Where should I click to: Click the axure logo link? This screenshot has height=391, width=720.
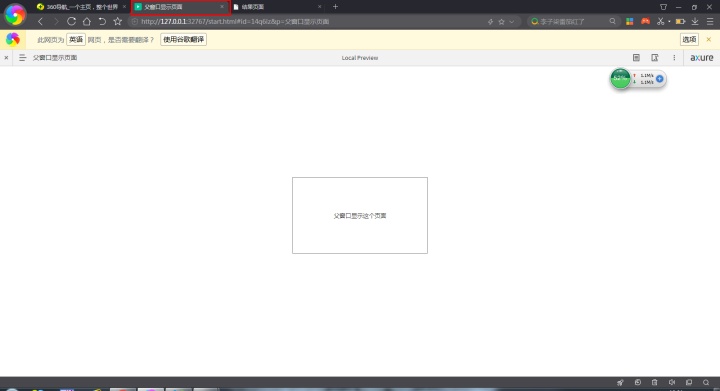pyautogui.click(x=702, y=58)
